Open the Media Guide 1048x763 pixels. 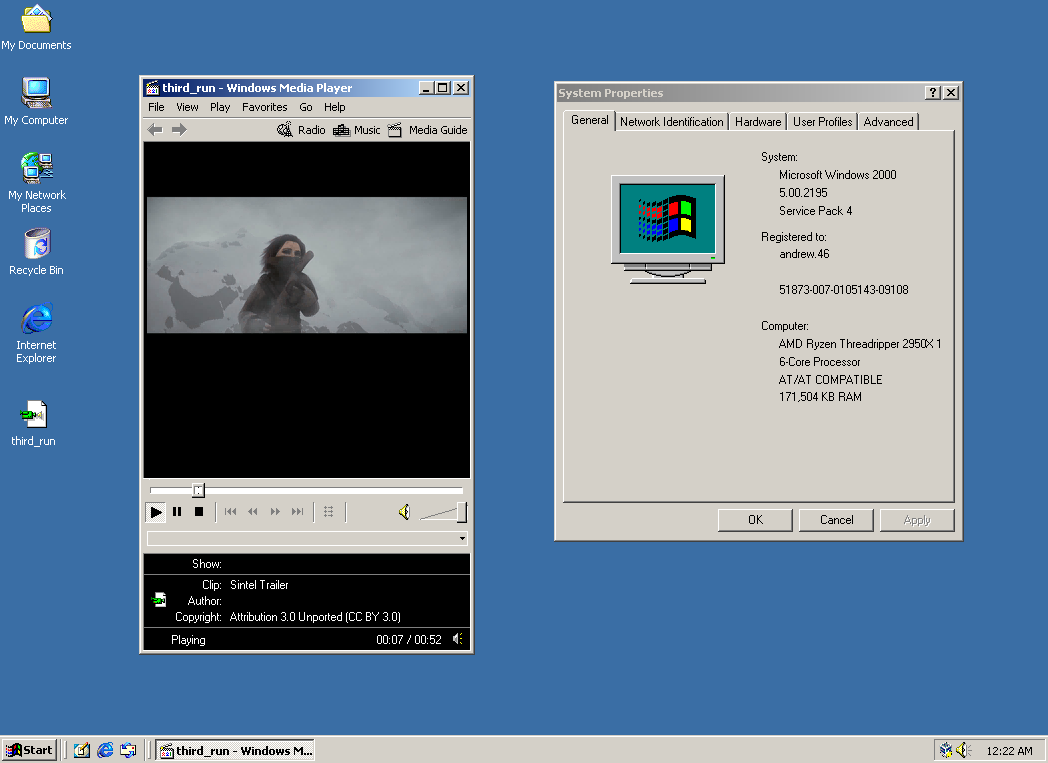[x=428, y=130]
